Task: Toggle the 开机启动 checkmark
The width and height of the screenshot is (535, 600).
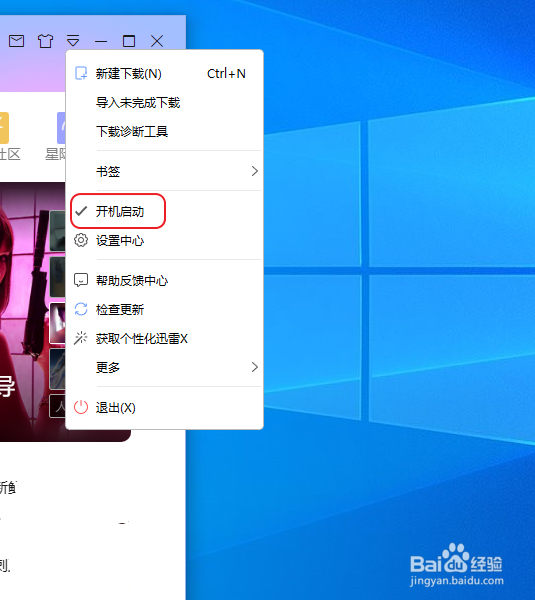Action: click(81, 211)
